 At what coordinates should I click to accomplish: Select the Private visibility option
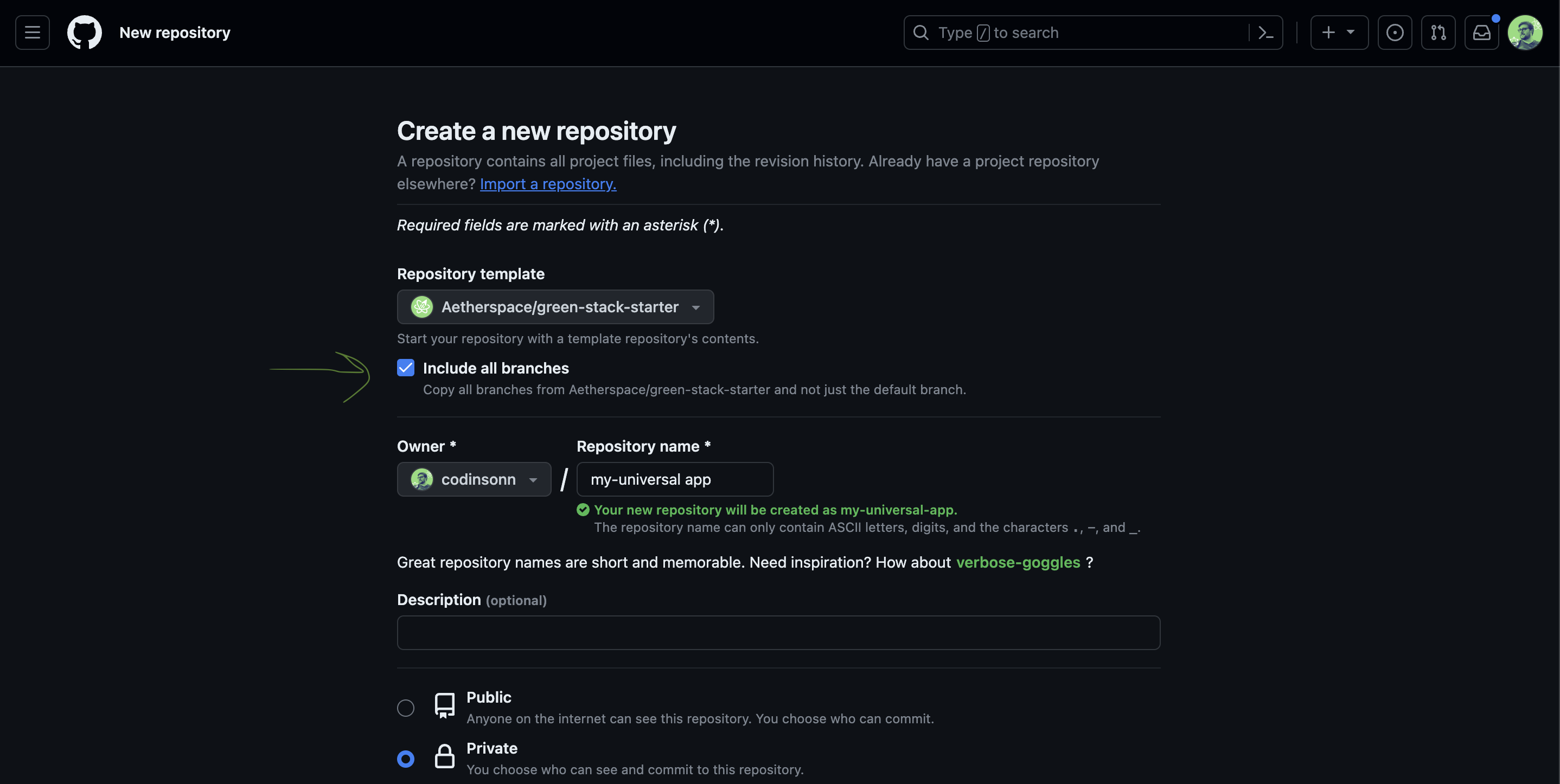tap(405, 758)
